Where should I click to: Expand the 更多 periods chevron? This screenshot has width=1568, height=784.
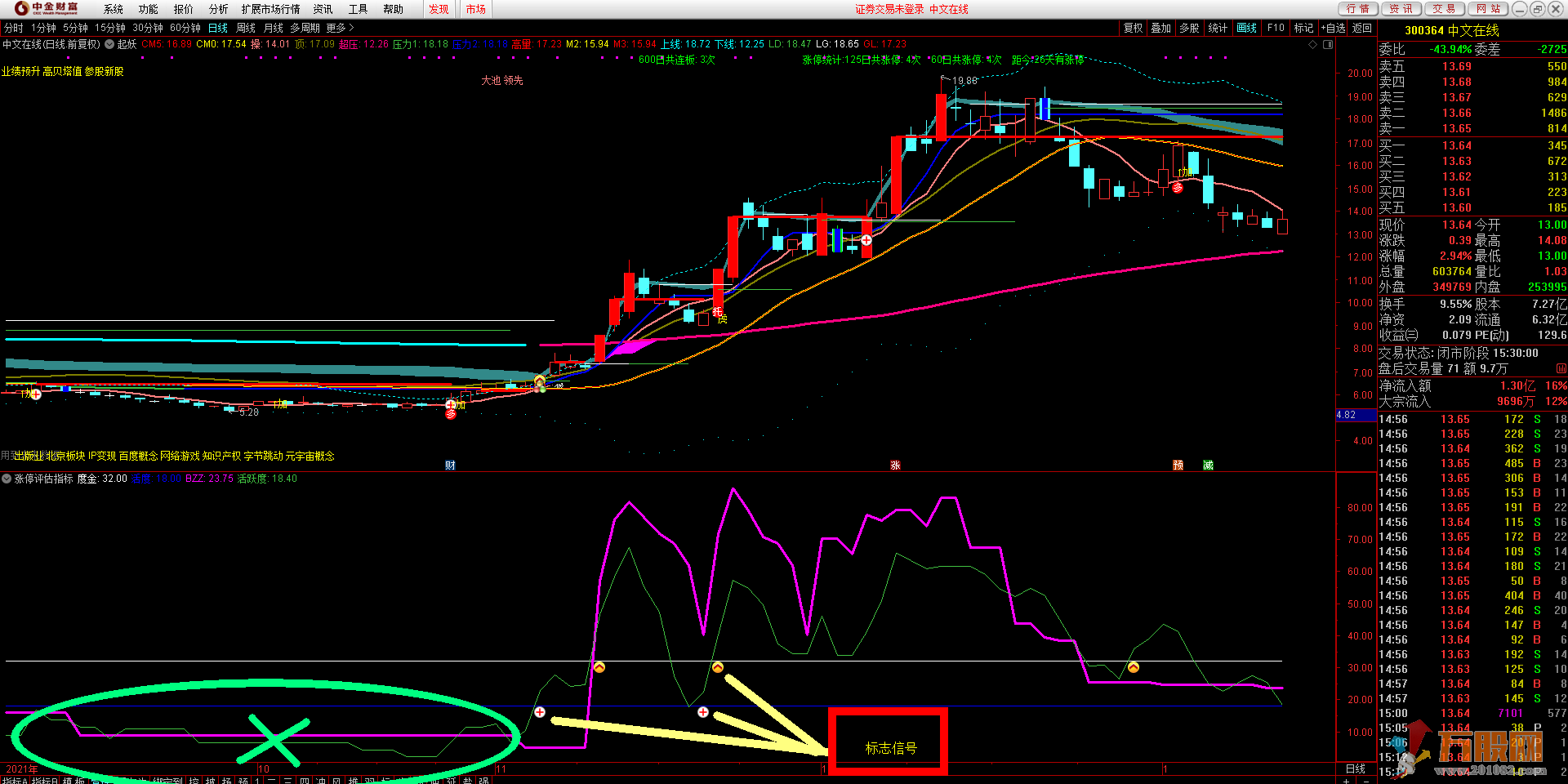(x=341, y=28)
